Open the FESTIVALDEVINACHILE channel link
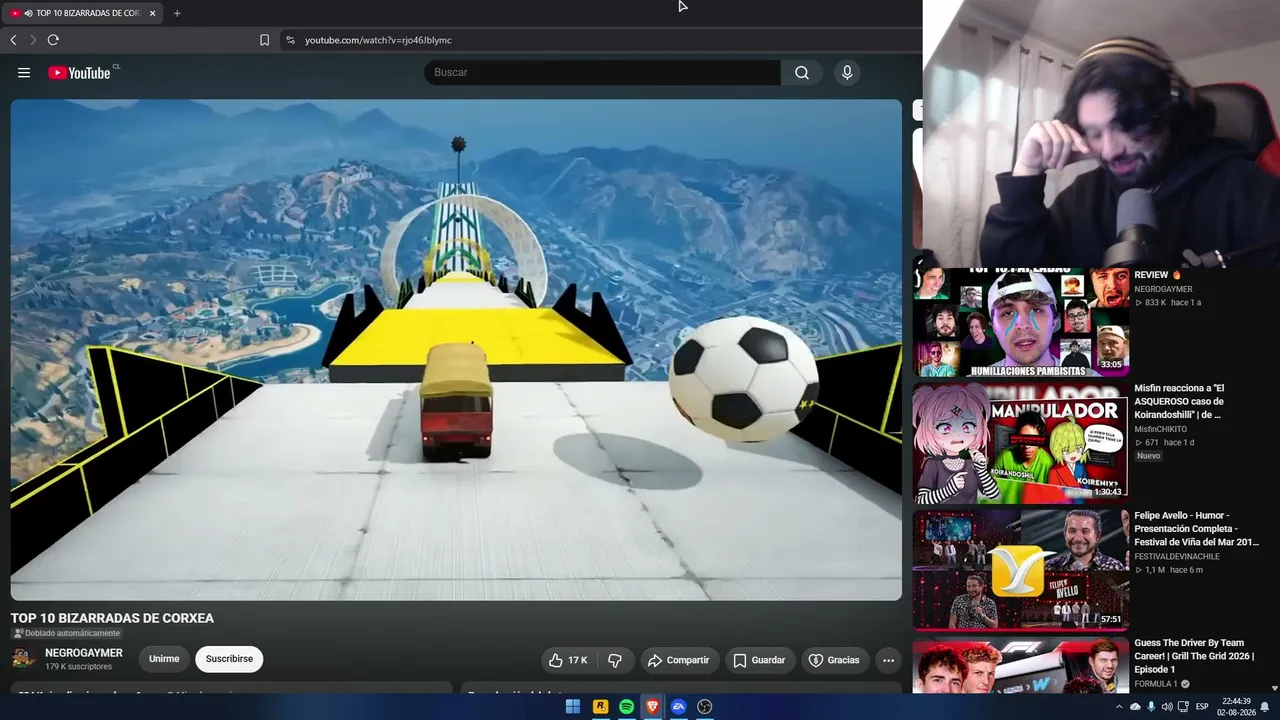The height and width of the screenshot is (720, 1280). click(x=1177, y=556)
